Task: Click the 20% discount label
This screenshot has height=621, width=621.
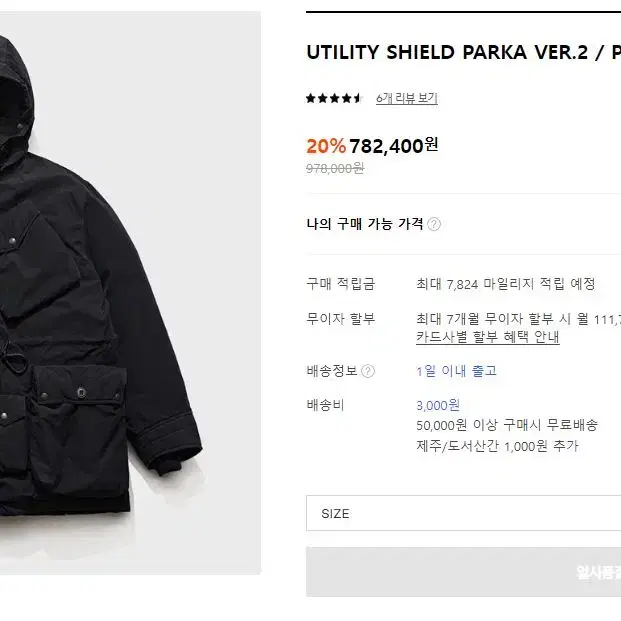Action: 326,146
